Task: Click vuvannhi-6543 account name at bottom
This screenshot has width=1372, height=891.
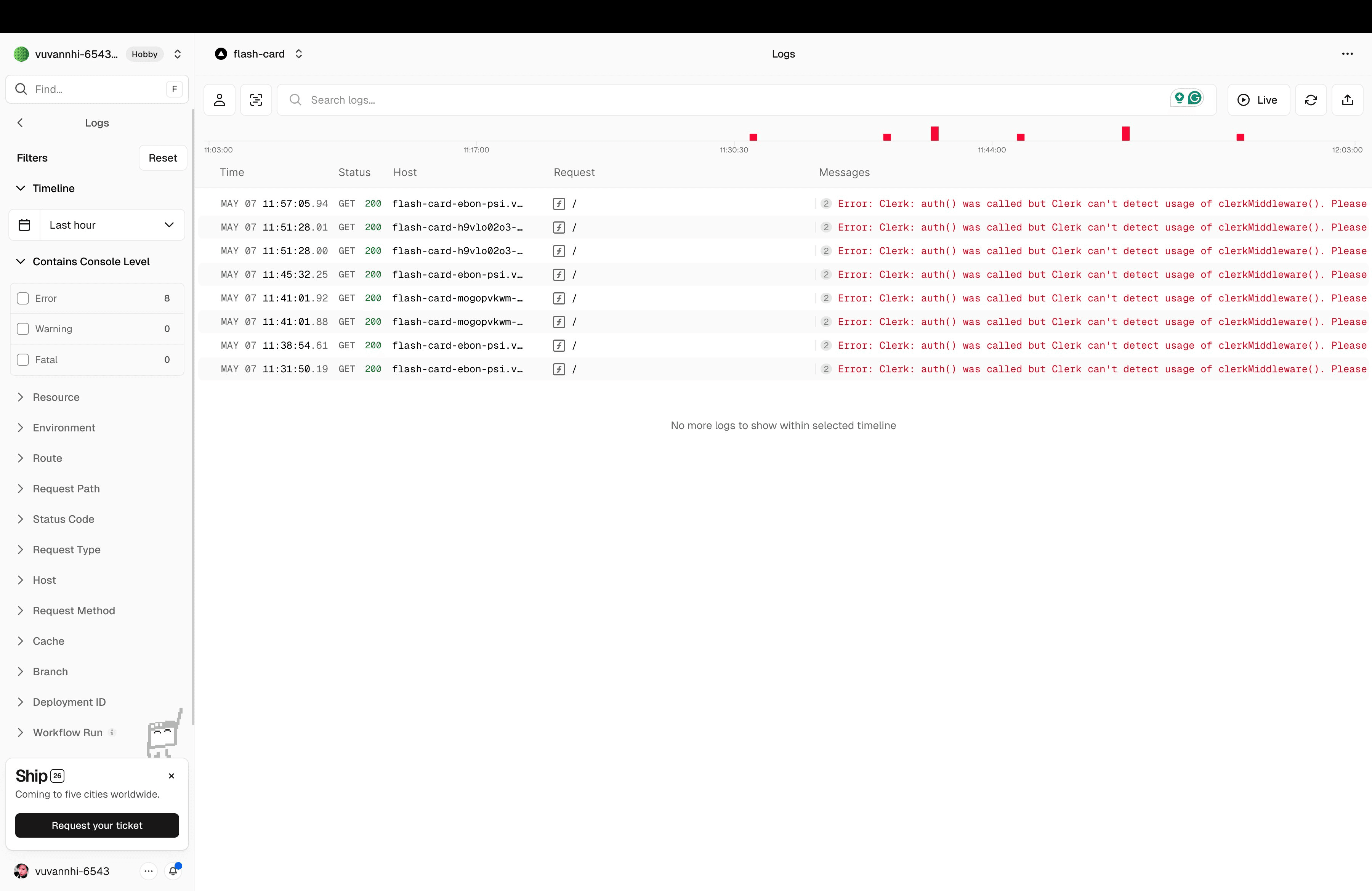Action: [x=72, y=871]
